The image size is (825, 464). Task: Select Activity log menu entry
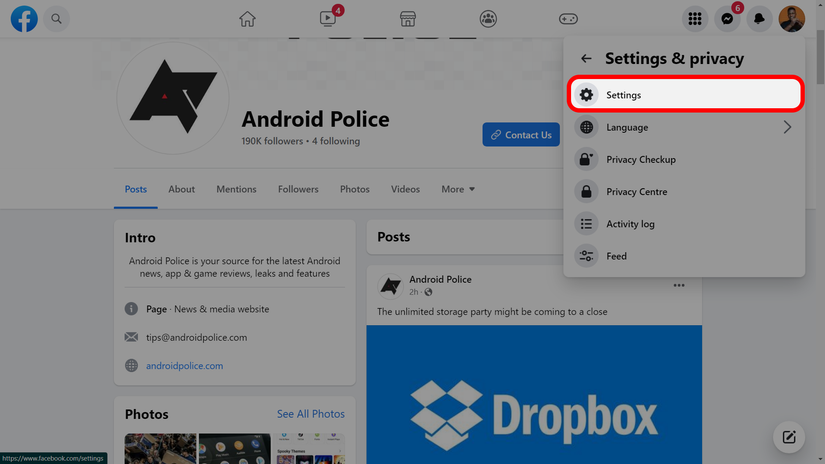click(686, 224)
